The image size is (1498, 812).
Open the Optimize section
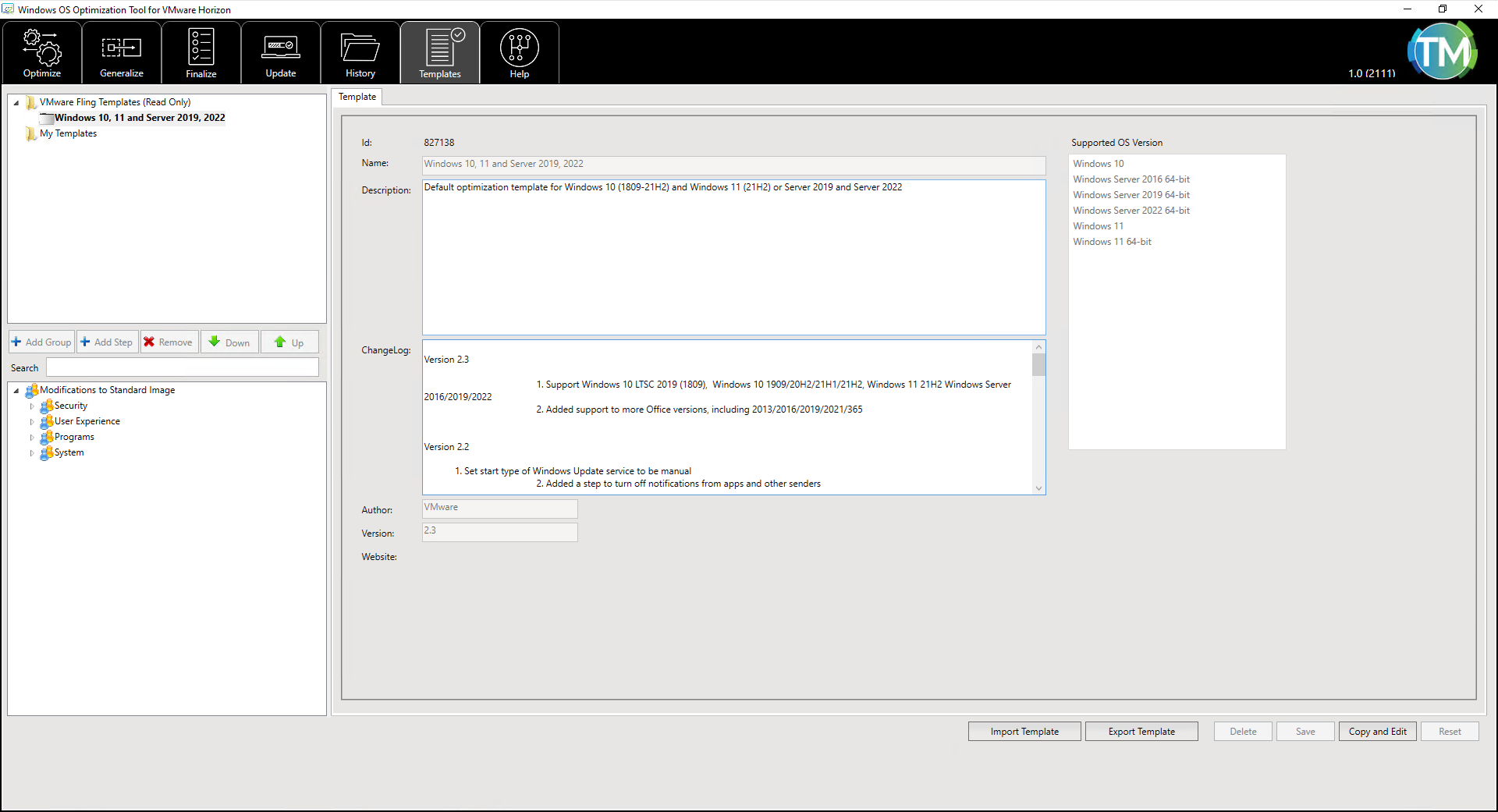coord(42,52)
